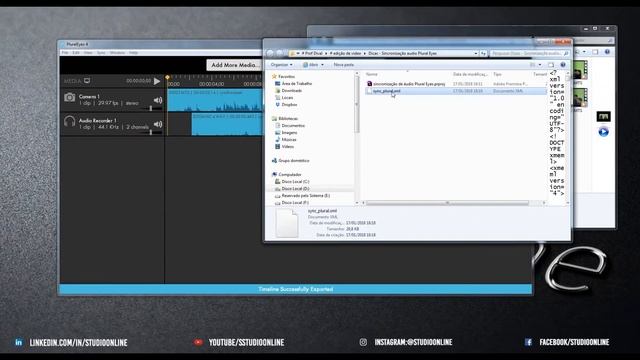
Task: Click the Explorer help icon
Action: [x=563, y=65]
